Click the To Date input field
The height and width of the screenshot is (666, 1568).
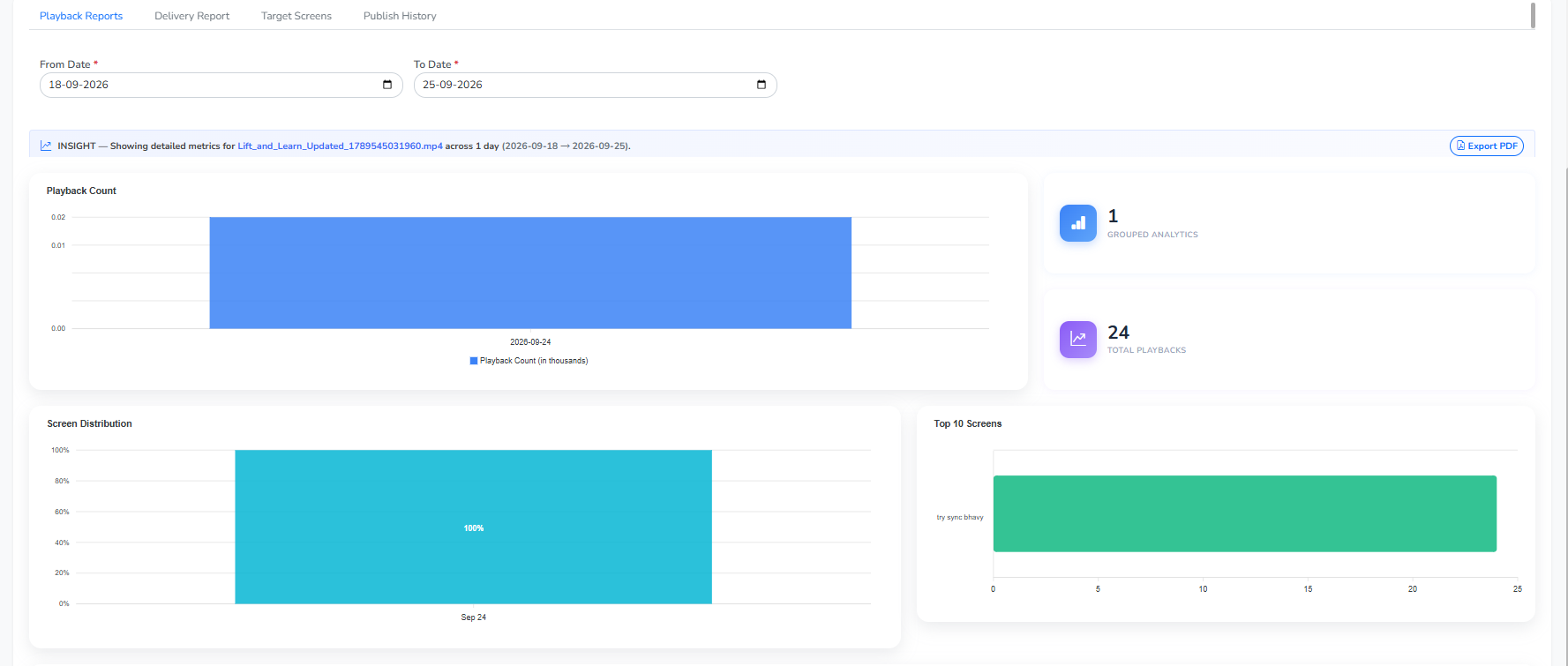[x=596, y=85]
